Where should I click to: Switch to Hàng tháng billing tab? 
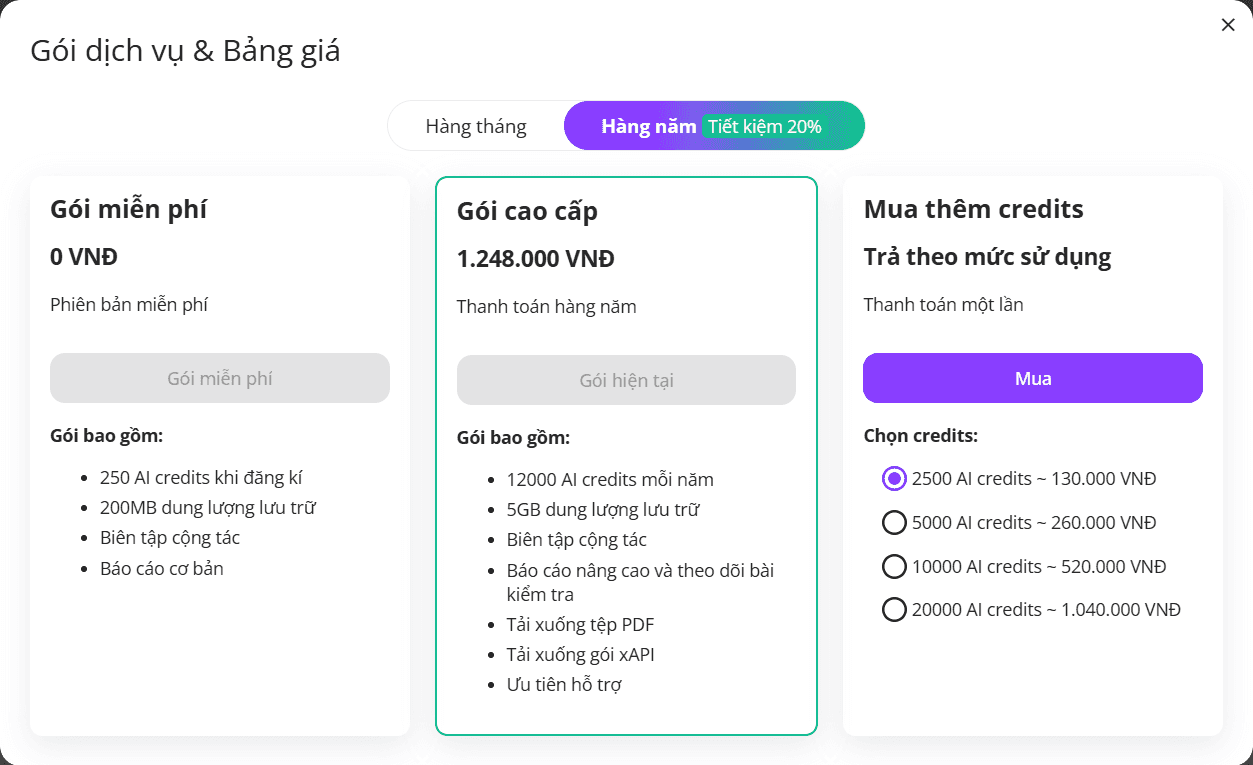point(476,126)
